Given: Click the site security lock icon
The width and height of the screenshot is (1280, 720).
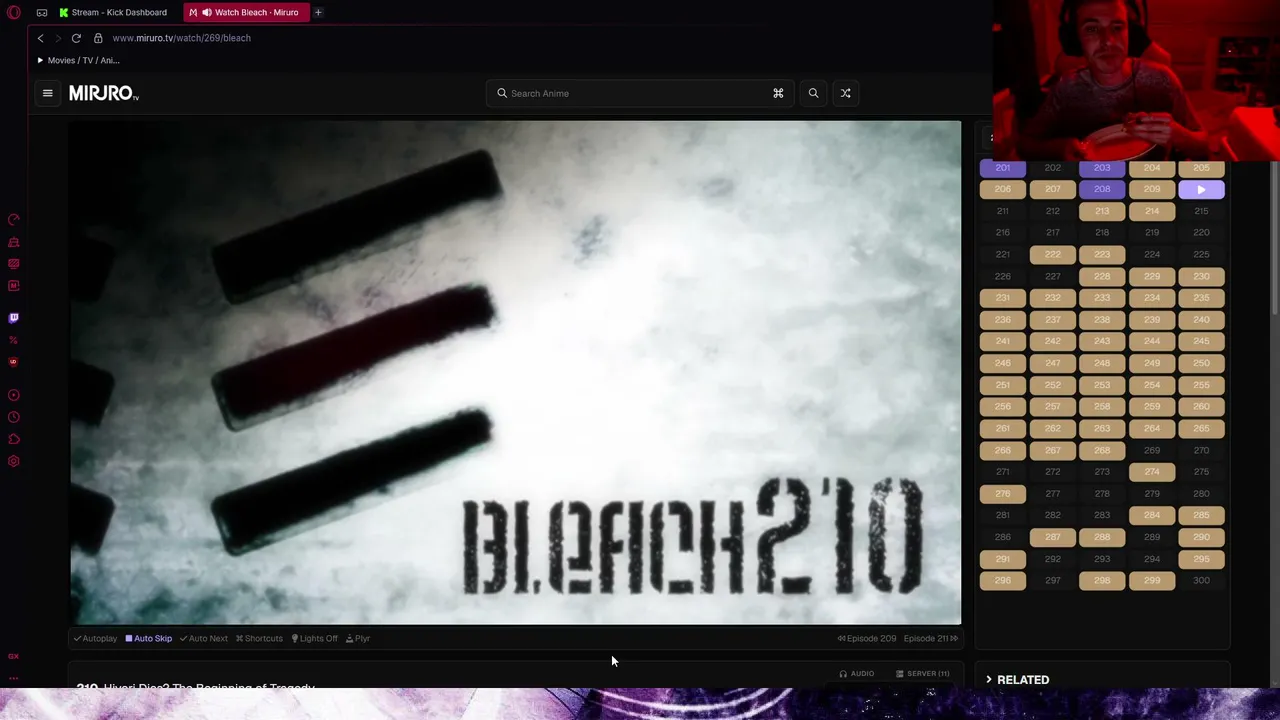Looking at the screenshot, I should pyautogui.click(x=98, y=38).
